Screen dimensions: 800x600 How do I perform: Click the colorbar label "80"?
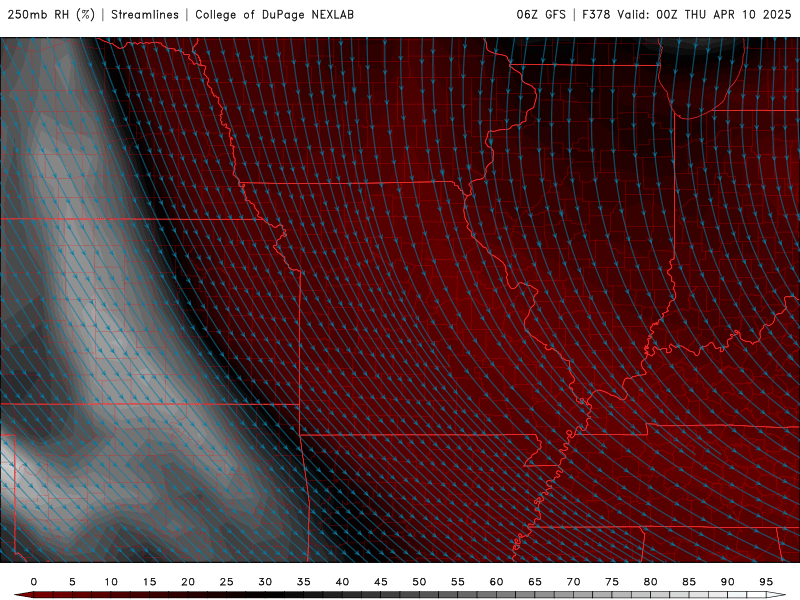click(651, 582)
